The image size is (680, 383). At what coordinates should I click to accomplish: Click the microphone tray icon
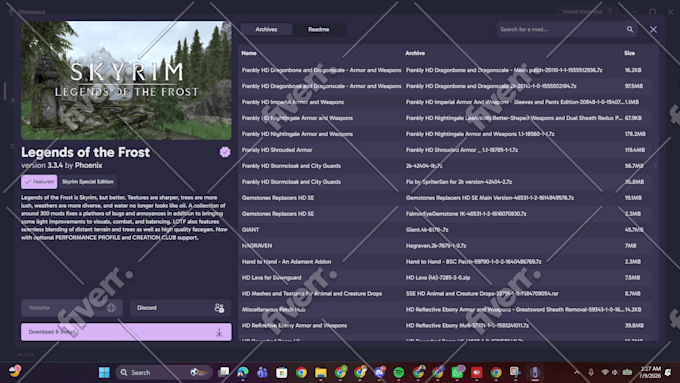click(591, 372)
